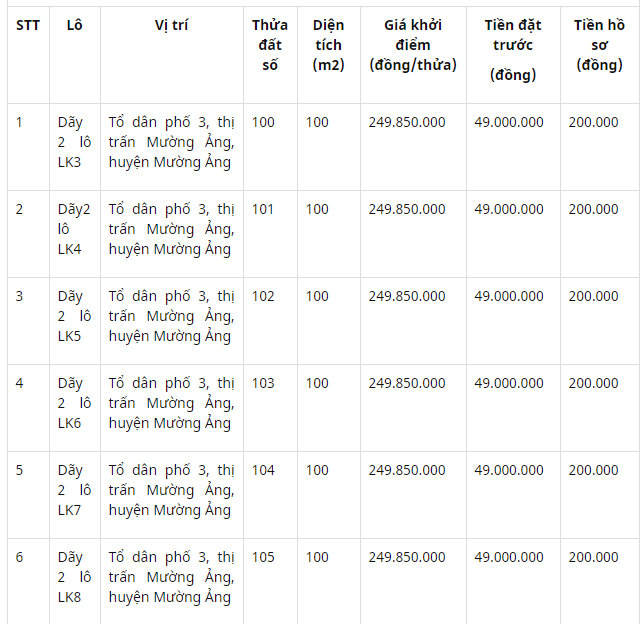Click deposit 49.000.000 in row 5

[509, 470]
